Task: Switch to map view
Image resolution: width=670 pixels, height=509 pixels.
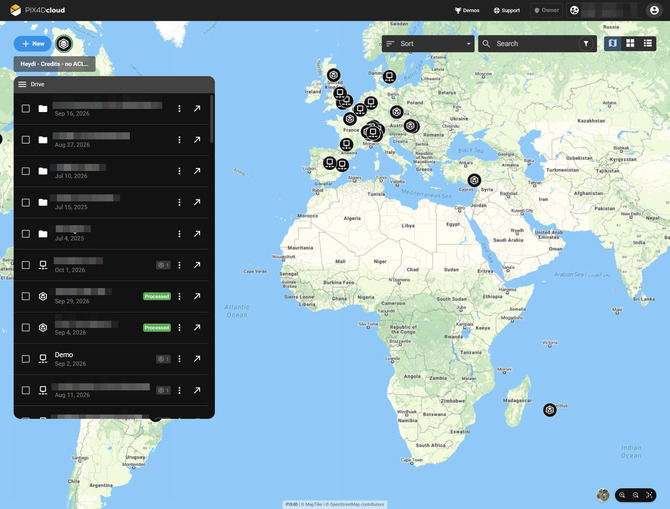Action: [x=612, y=43]
